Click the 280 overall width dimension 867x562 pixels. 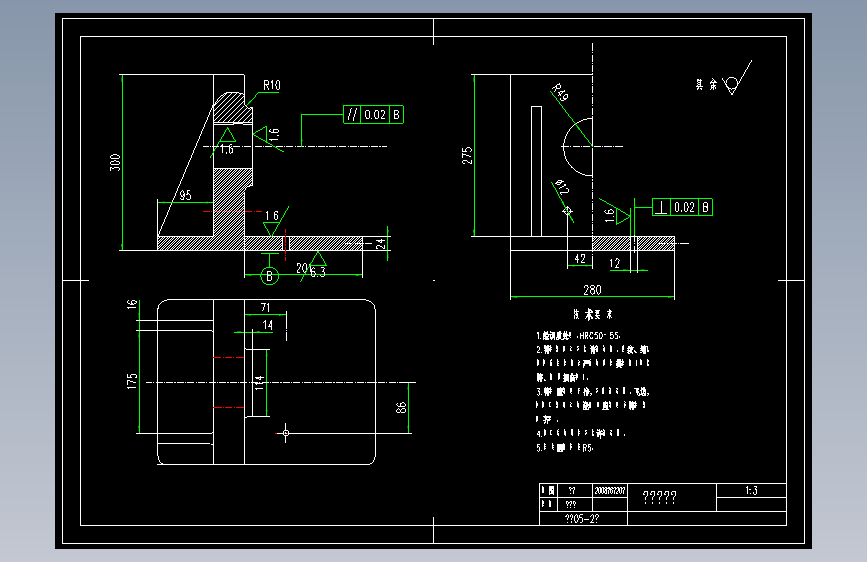[592, 290]
